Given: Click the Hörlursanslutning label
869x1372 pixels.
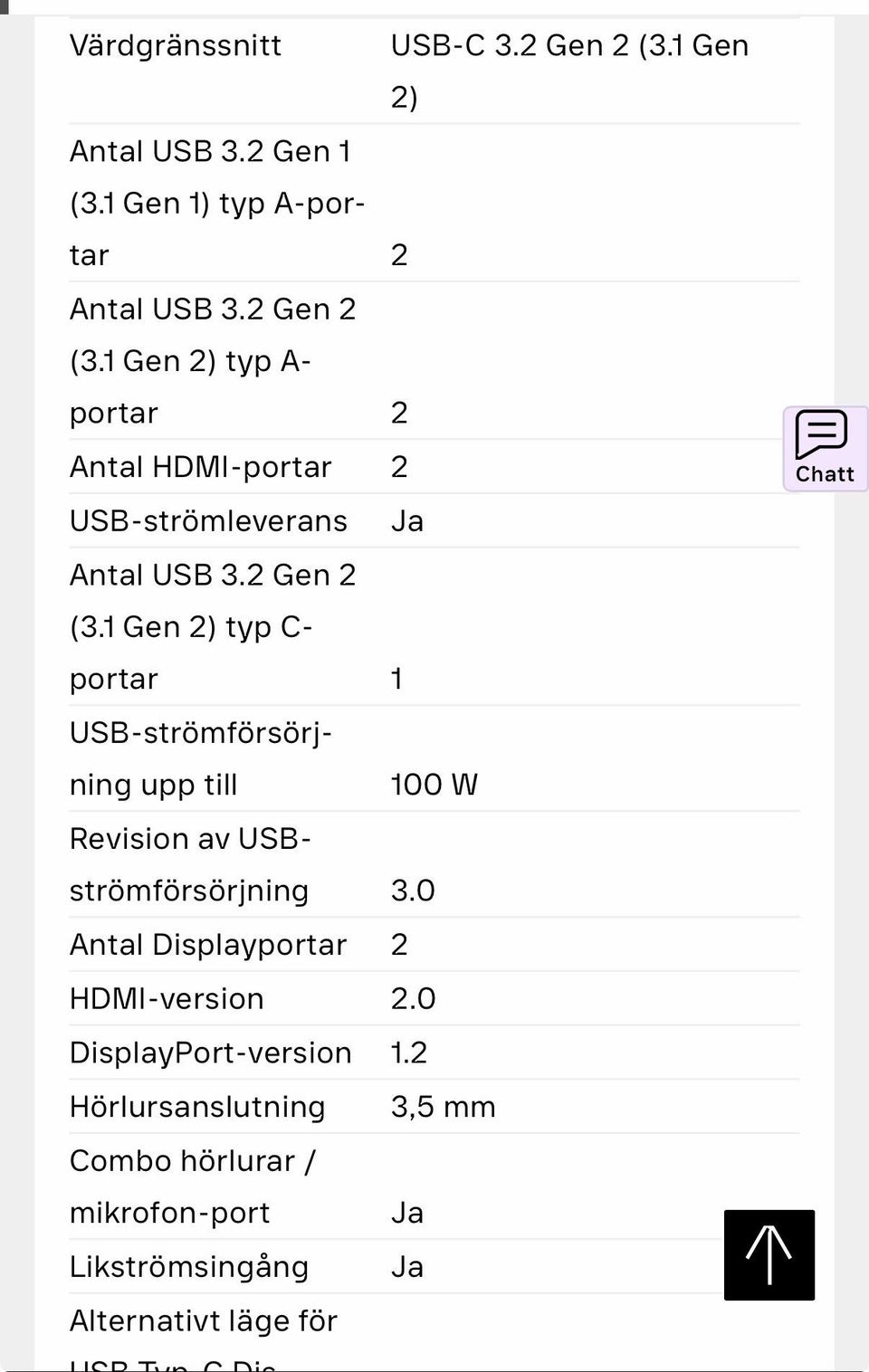Looking at the screenshot, I should 197,1107.
